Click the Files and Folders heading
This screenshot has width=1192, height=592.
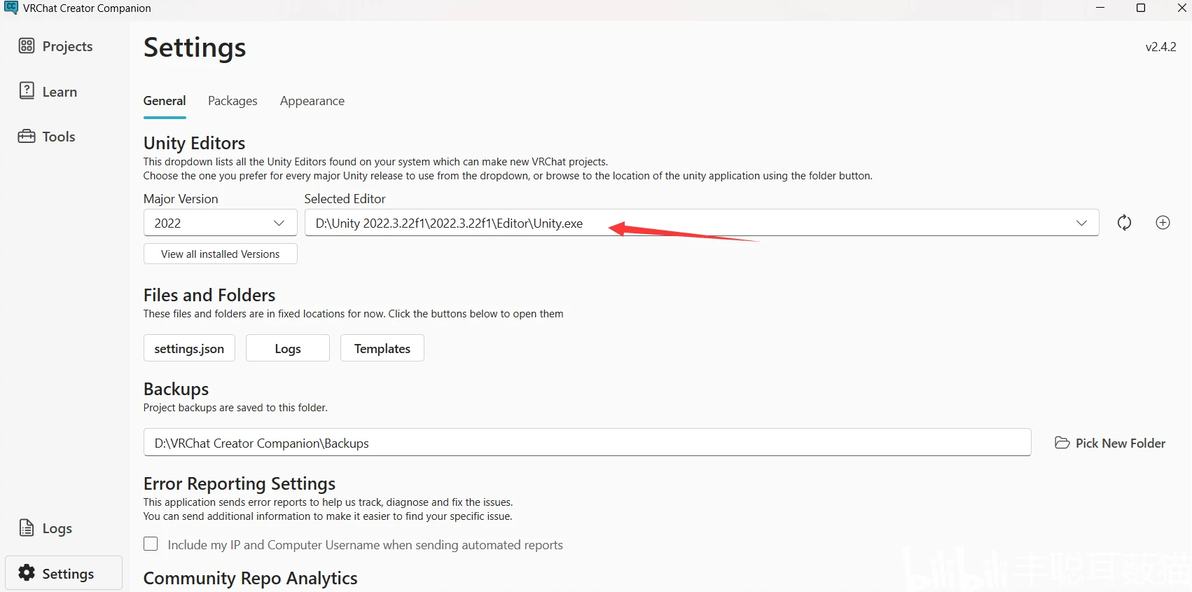click(x=209, y=295)
